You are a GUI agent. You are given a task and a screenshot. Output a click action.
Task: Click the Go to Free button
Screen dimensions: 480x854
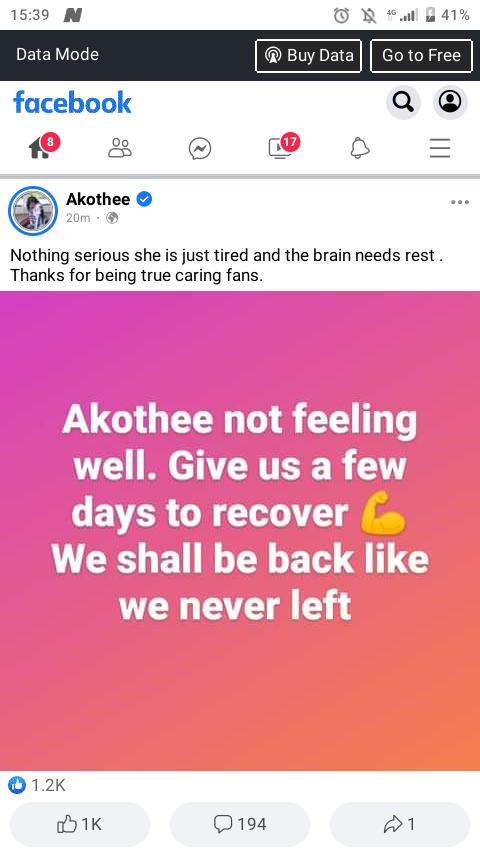(x=421, y=56)
